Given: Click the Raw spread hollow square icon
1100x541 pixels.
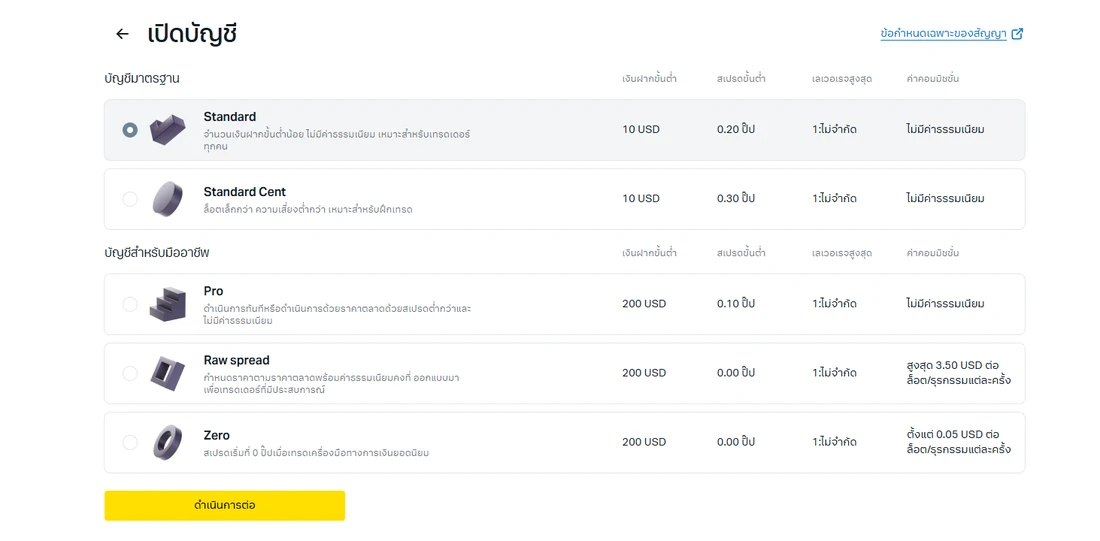Looking at the screenshot, I should click(168, 373).
